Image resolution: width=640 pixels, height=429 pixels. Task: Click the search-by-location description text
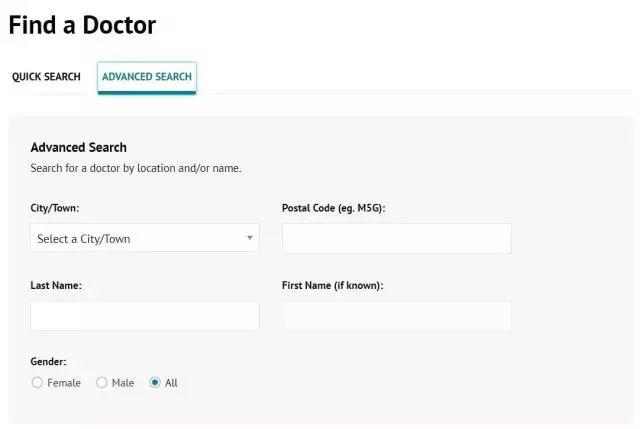[x=136, y=168]
